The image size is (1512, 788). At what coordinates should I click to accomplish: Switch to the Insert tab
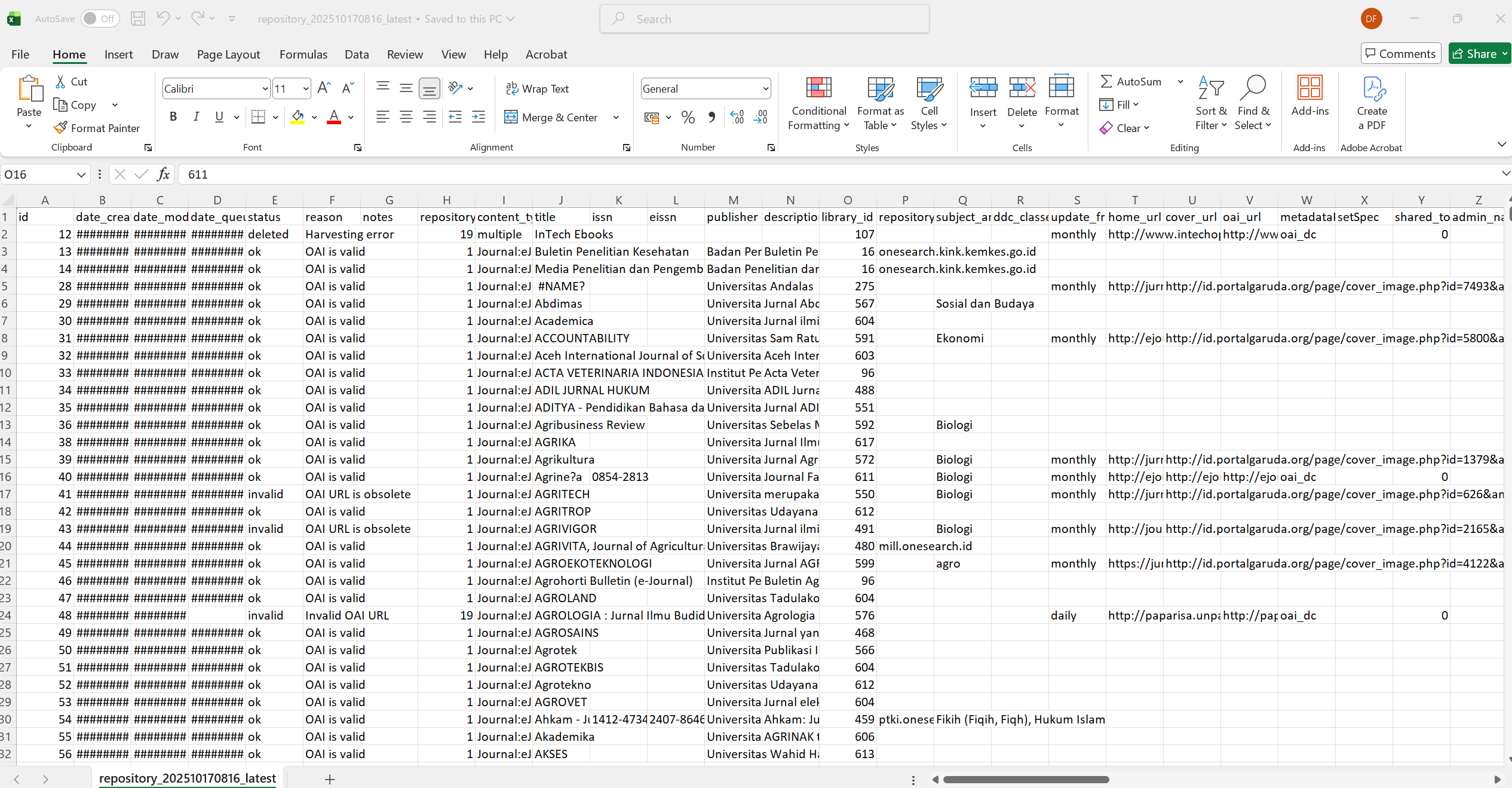(x=118, y=54)
